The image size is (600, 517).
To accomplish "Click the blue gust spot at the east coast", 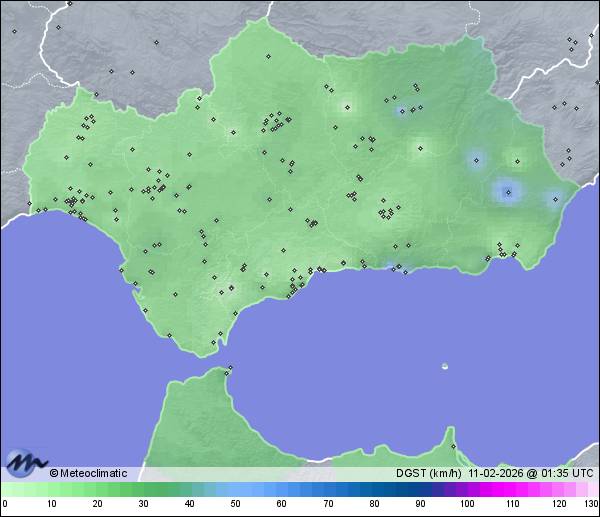I will click(x=552, y=198).
